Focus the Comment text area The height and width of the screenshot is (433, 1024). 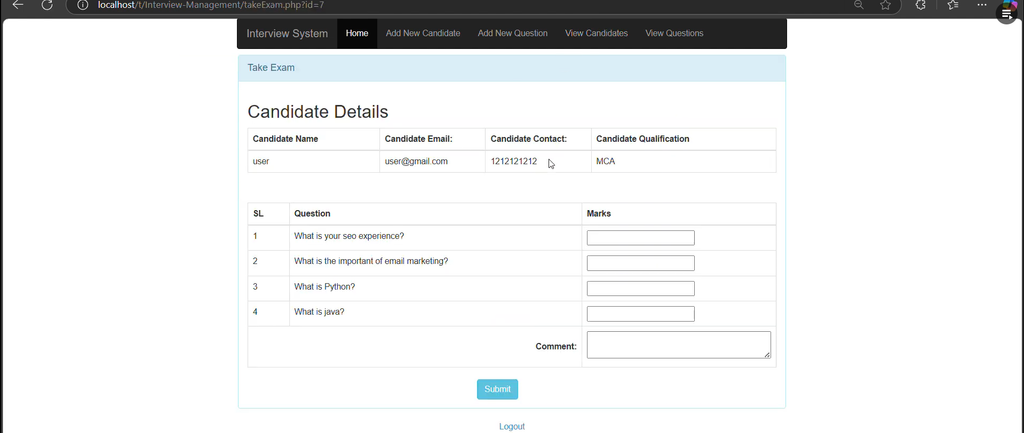pyautogui.click(x=679, y=345)
